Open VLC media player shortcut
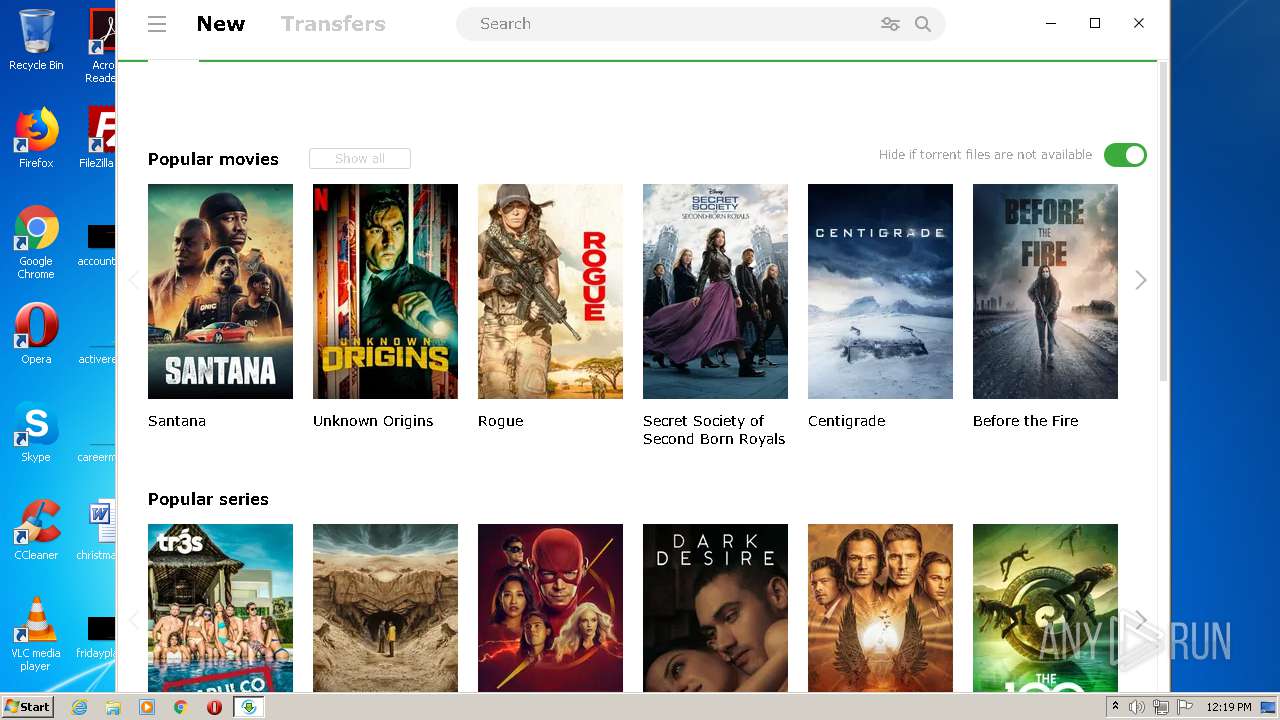 pyautogui.click(x=36, y=634)
